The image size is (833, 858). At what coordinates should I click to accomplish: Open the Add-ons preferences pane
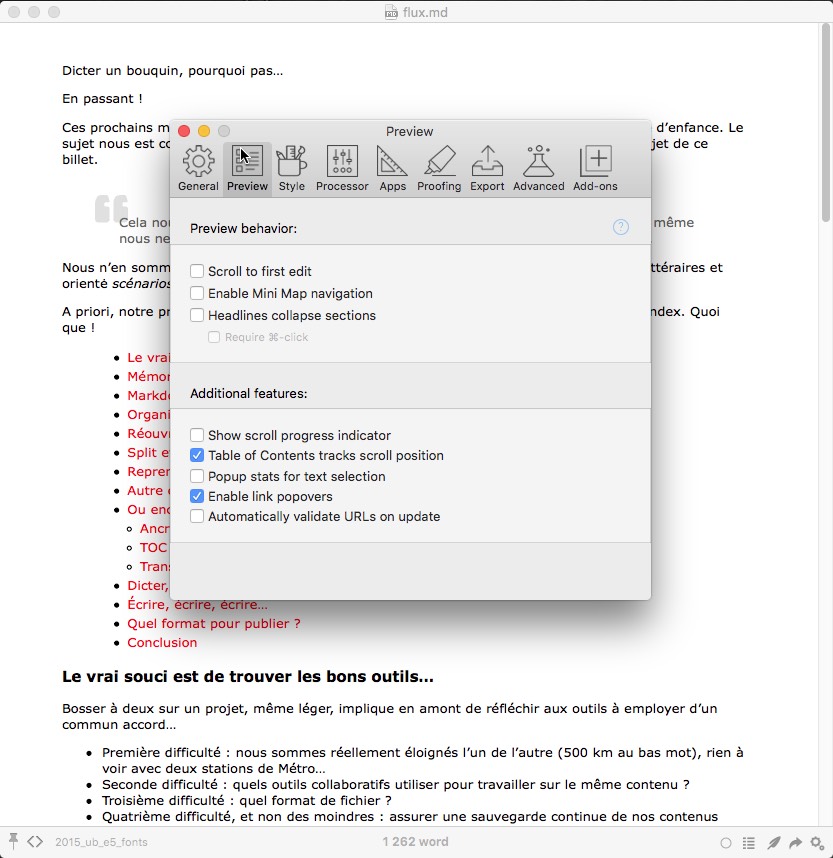pos(595,169)
